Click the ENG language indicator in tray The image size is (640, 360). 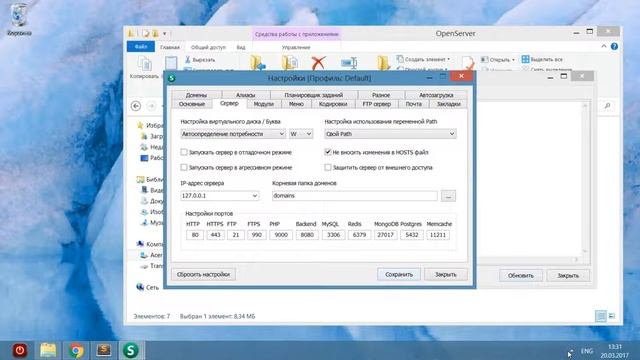(x=587, y=351)
